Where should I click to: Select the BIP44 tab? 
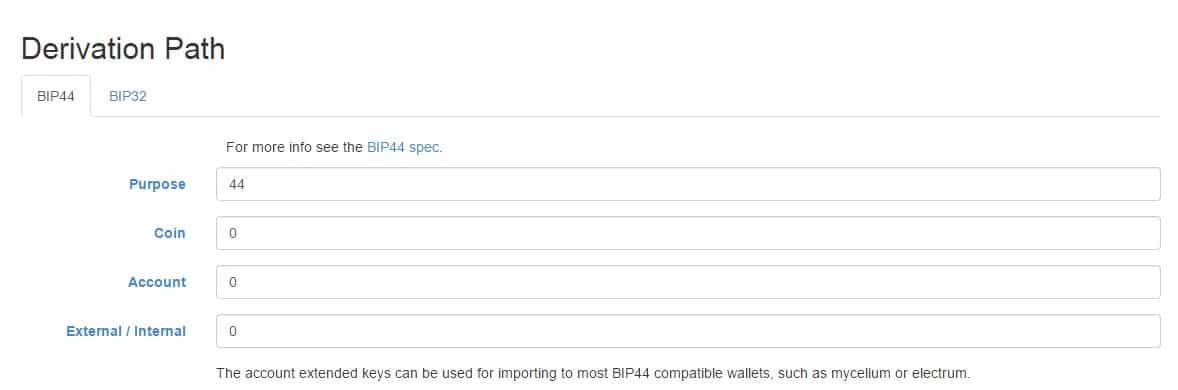(56, 96)
